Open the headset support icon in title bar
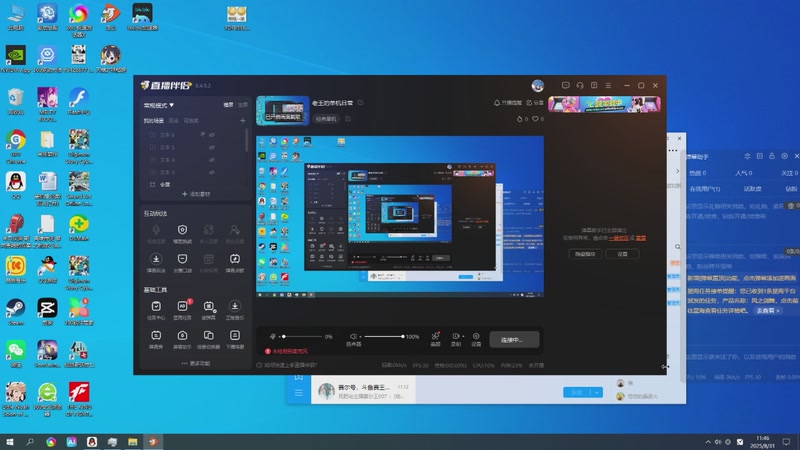This screenshot has width=800, height=450. point(580,85)
